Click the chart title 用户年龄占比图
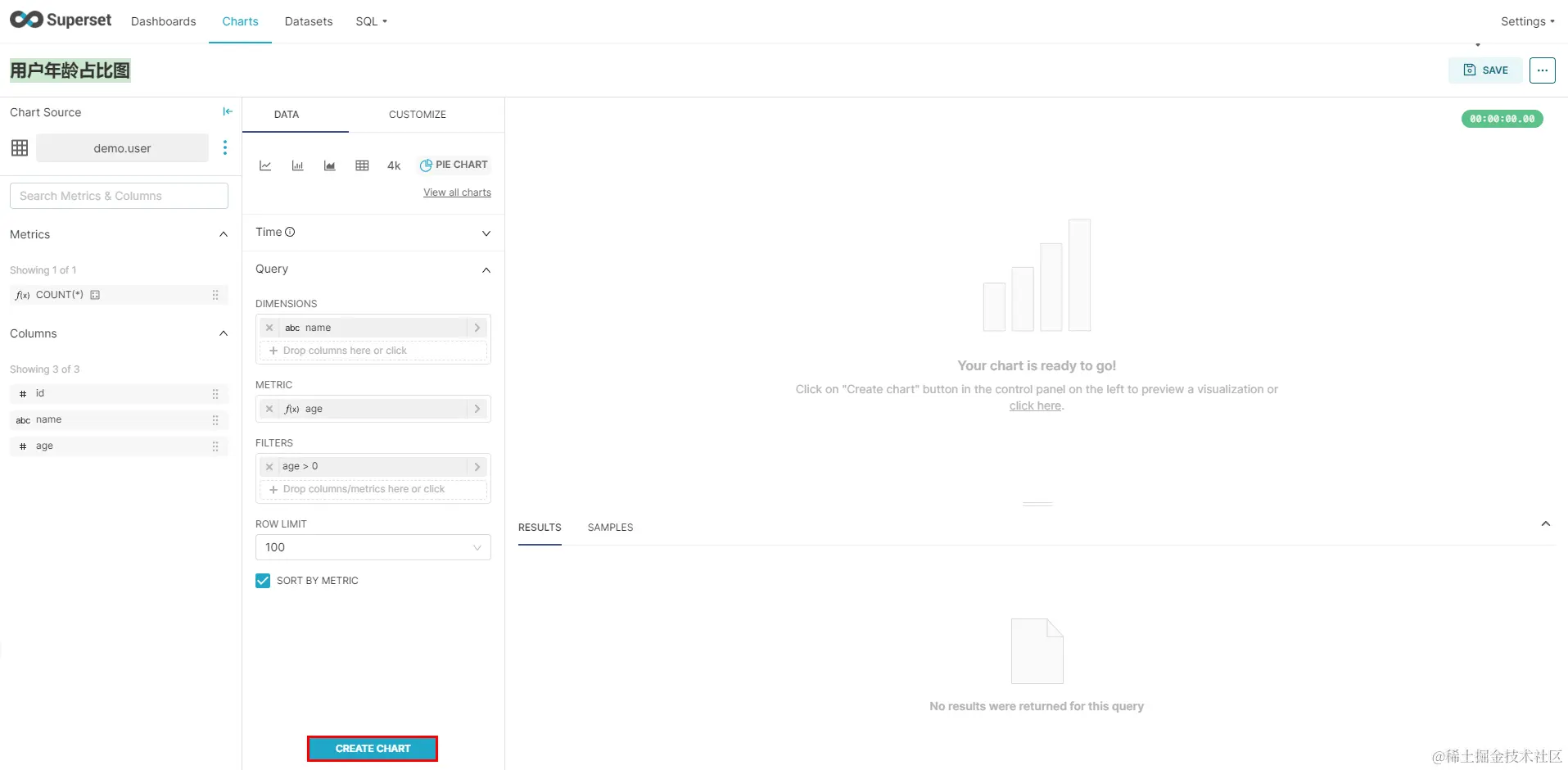 pos(70,70)
